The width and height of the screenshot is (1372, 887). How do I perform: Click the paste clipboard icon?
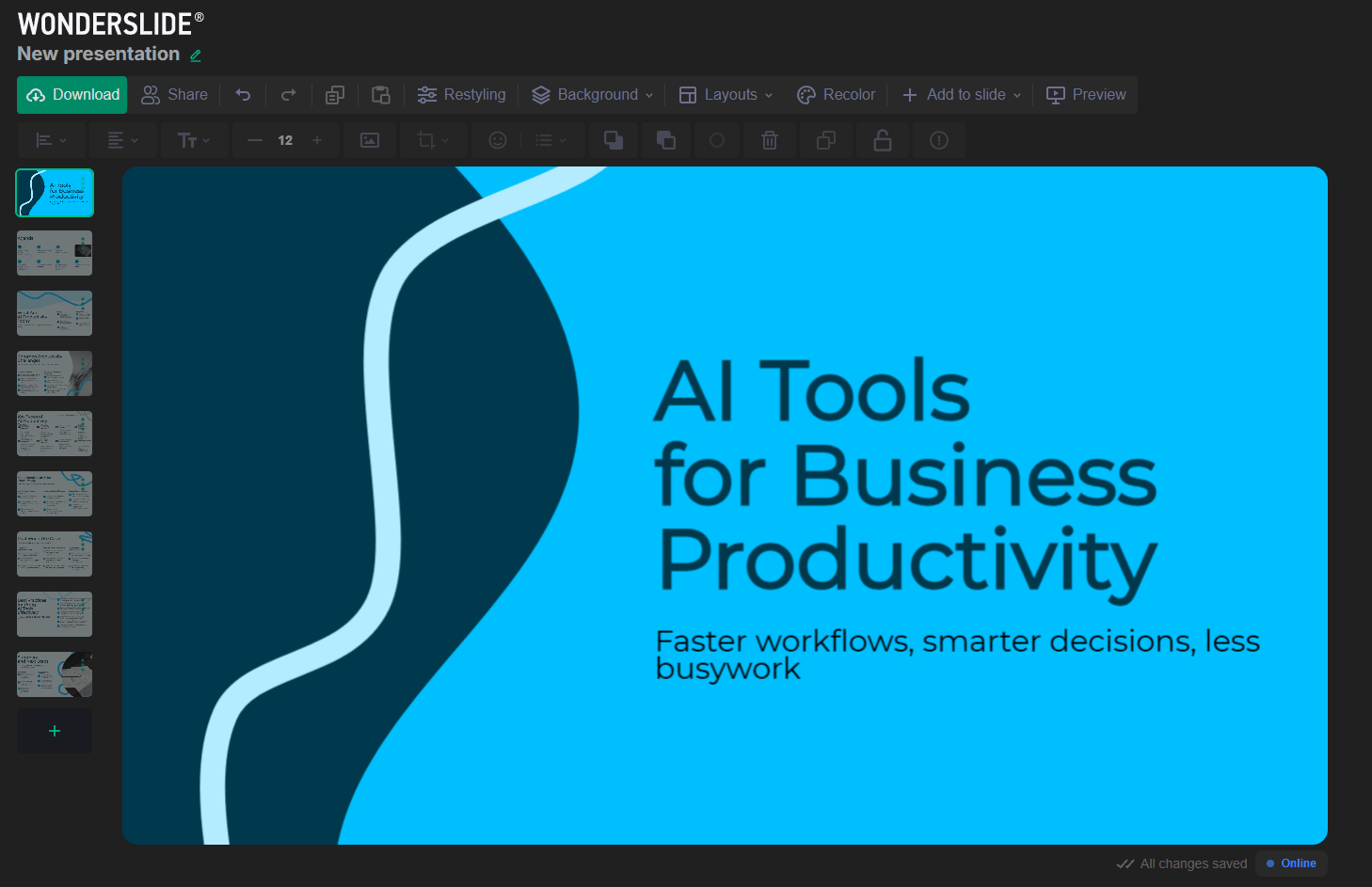381,95
